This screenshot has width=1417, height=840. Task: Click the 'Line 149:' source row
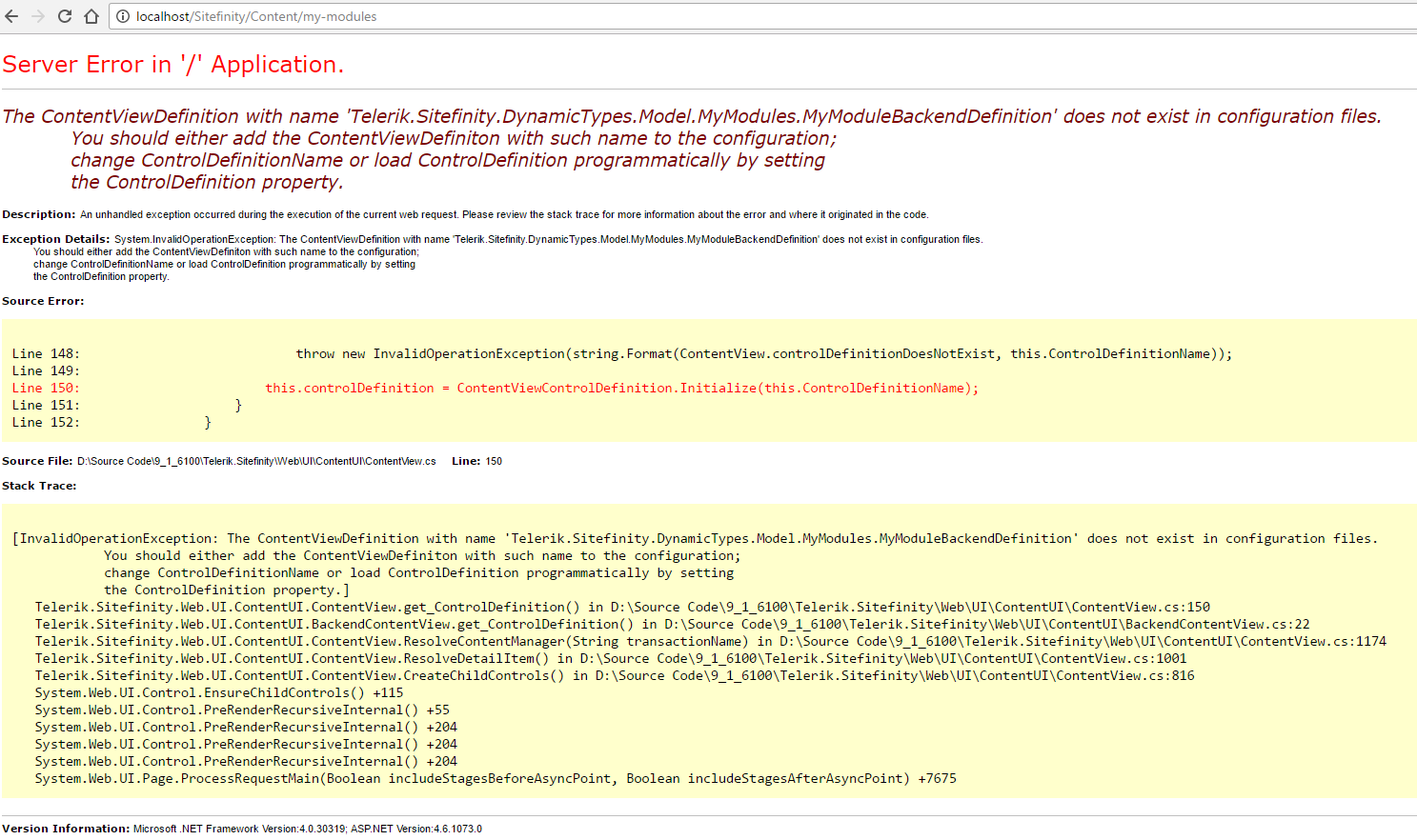pos(46,370)
